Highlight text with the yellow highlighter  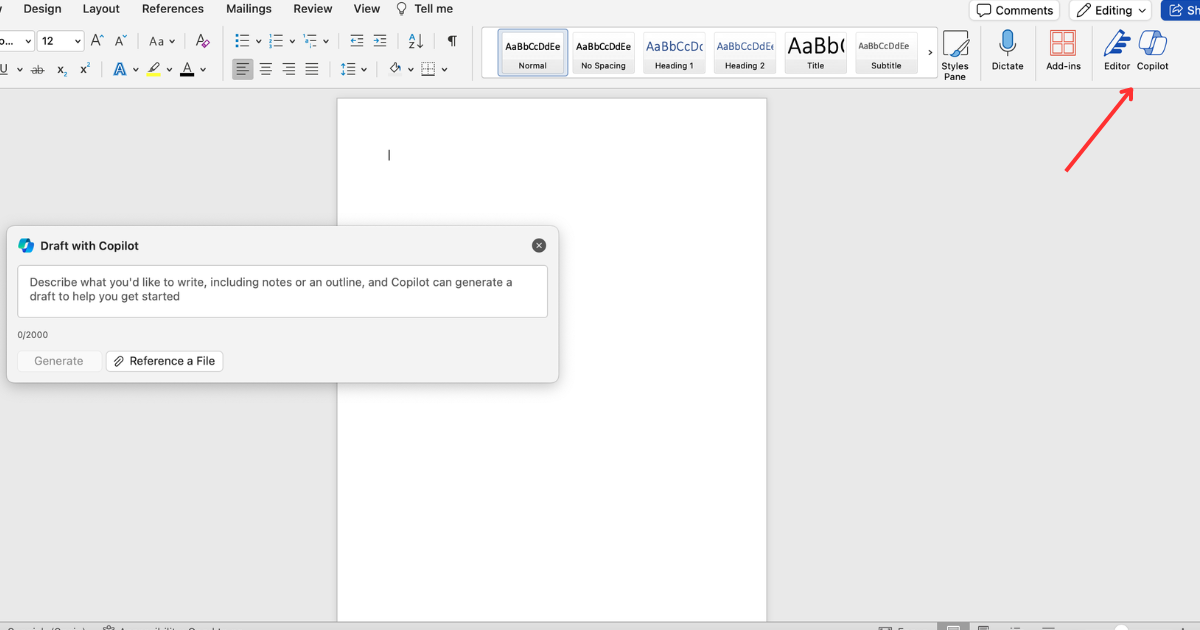[153, 69]
